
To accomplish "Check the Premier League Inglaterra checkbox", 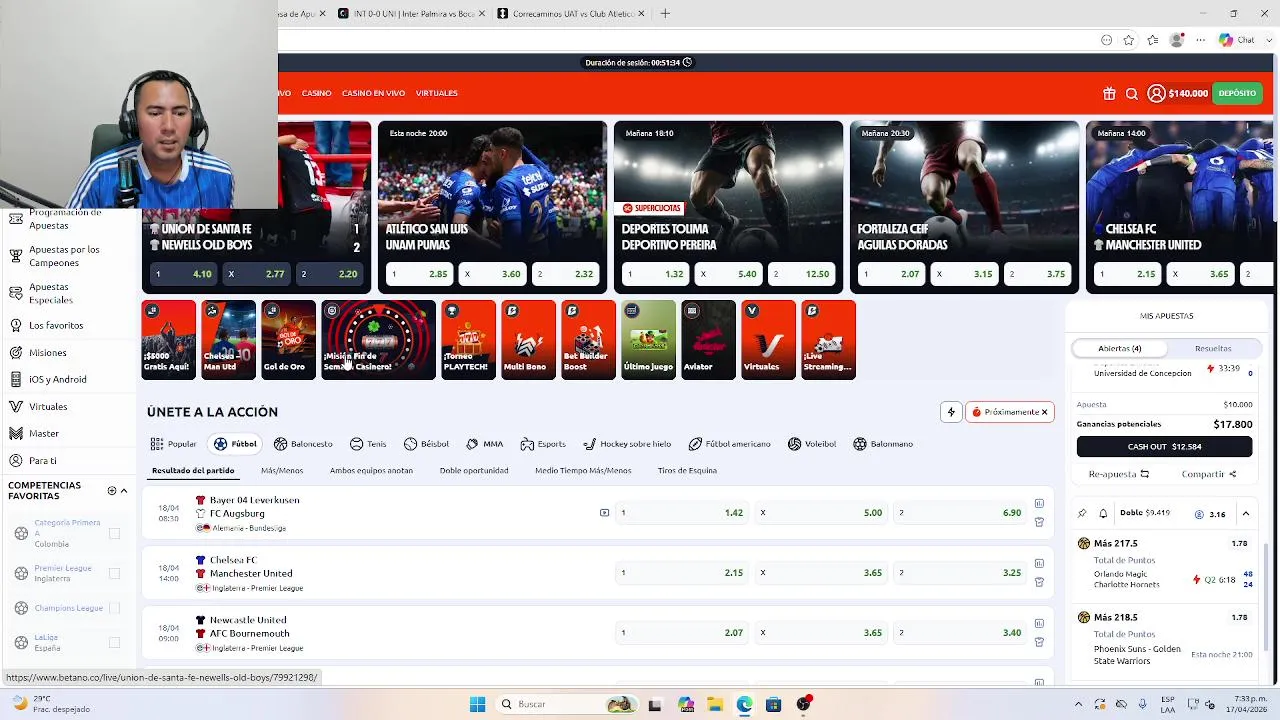I will (x=114, y=573).
